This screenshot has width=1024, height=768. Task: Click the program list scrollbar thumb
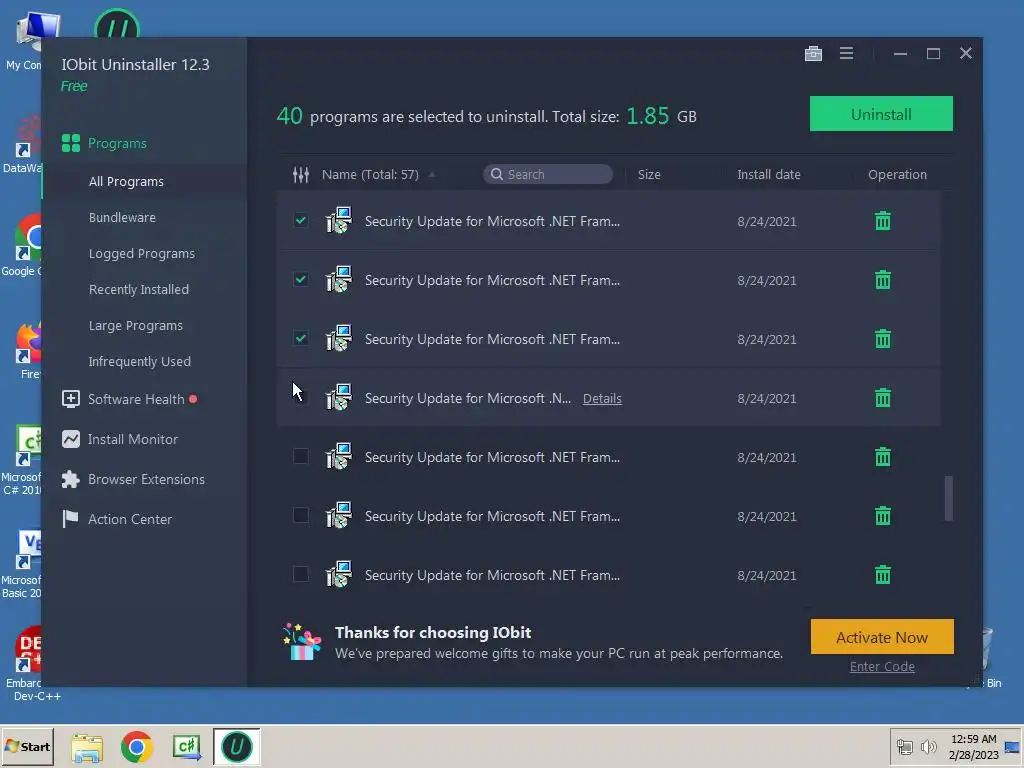pyautogui.click(x=948, y=498)
